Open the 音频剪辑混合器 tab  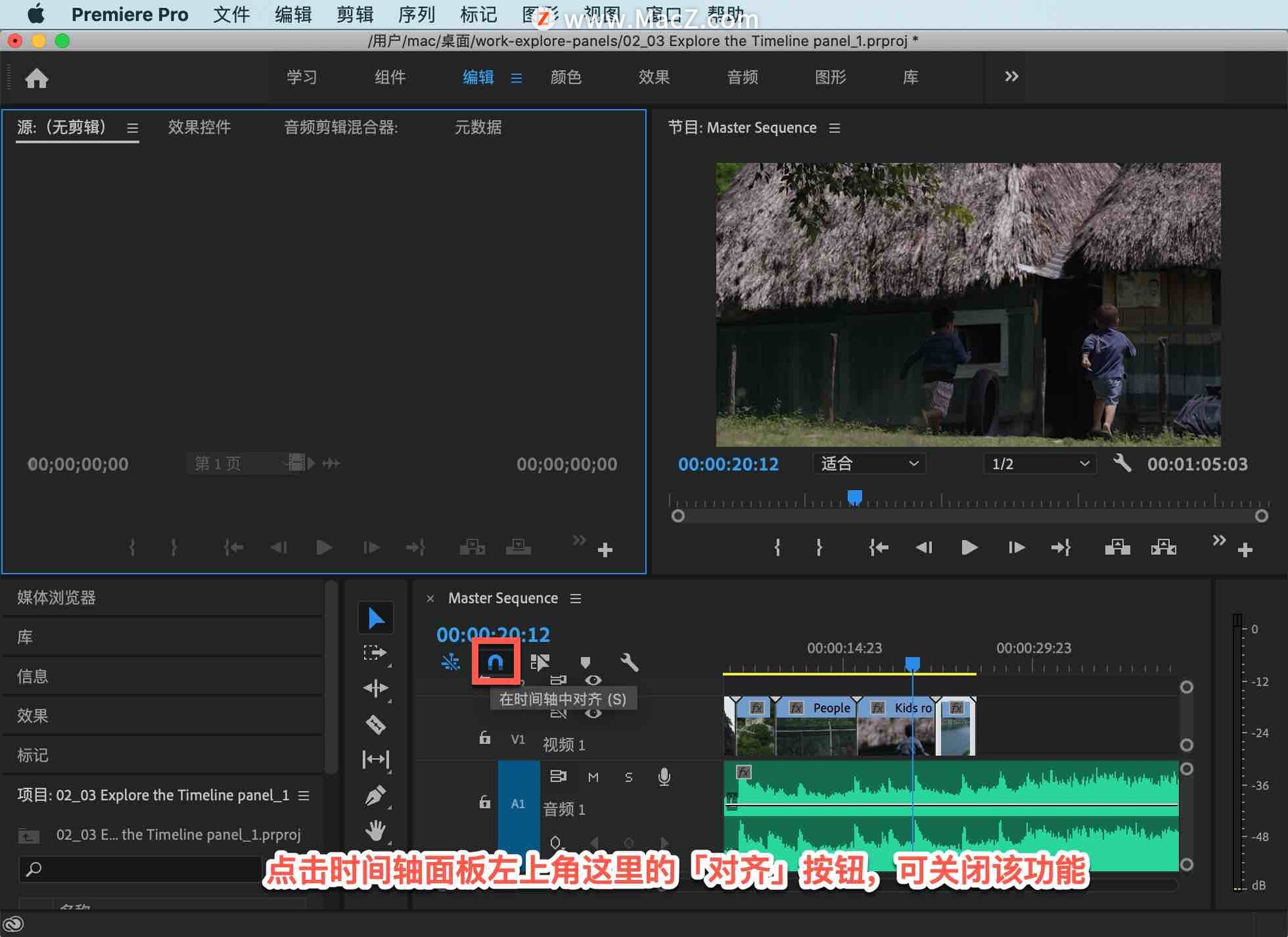(341, 127)
